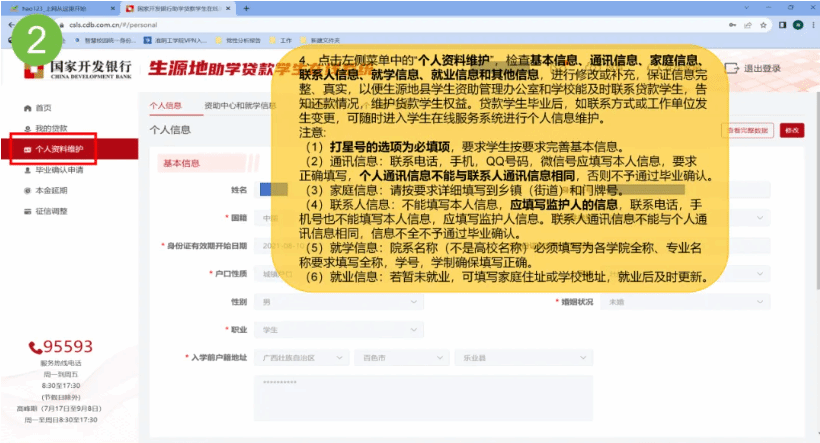Open the Chrome three-dot menu
820x443 pixels.
click(x=814, y=25)
